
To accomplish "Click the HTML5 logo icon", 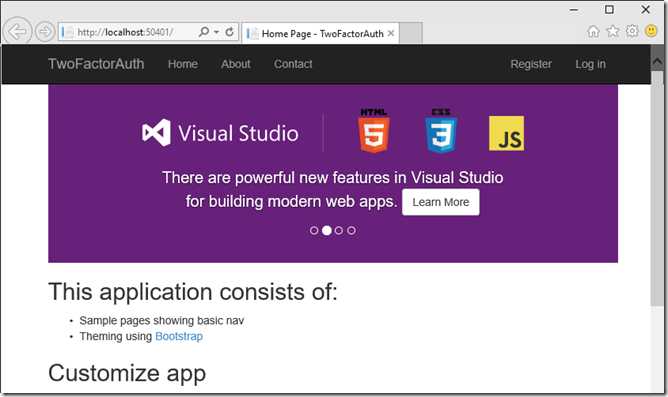I will [374, 130].
